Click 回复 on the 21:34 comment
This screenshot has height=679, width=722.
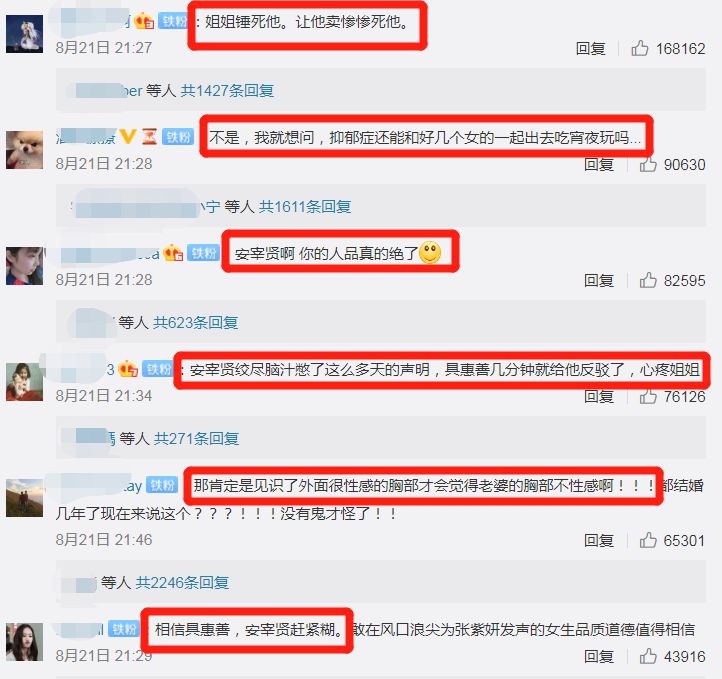click(599, 396)
